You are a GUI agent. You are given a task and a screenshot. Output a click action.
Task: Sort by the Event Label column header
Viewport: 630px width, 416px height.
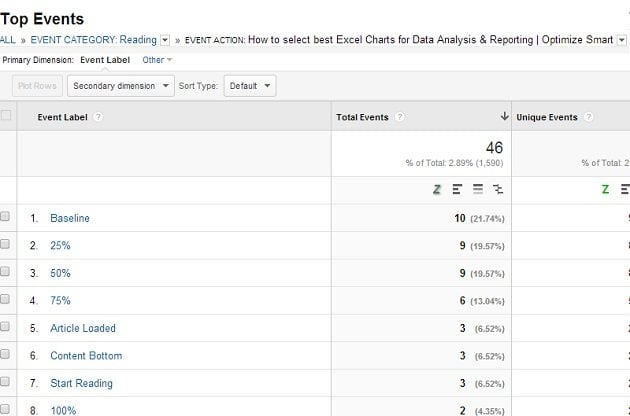[62, 117]
